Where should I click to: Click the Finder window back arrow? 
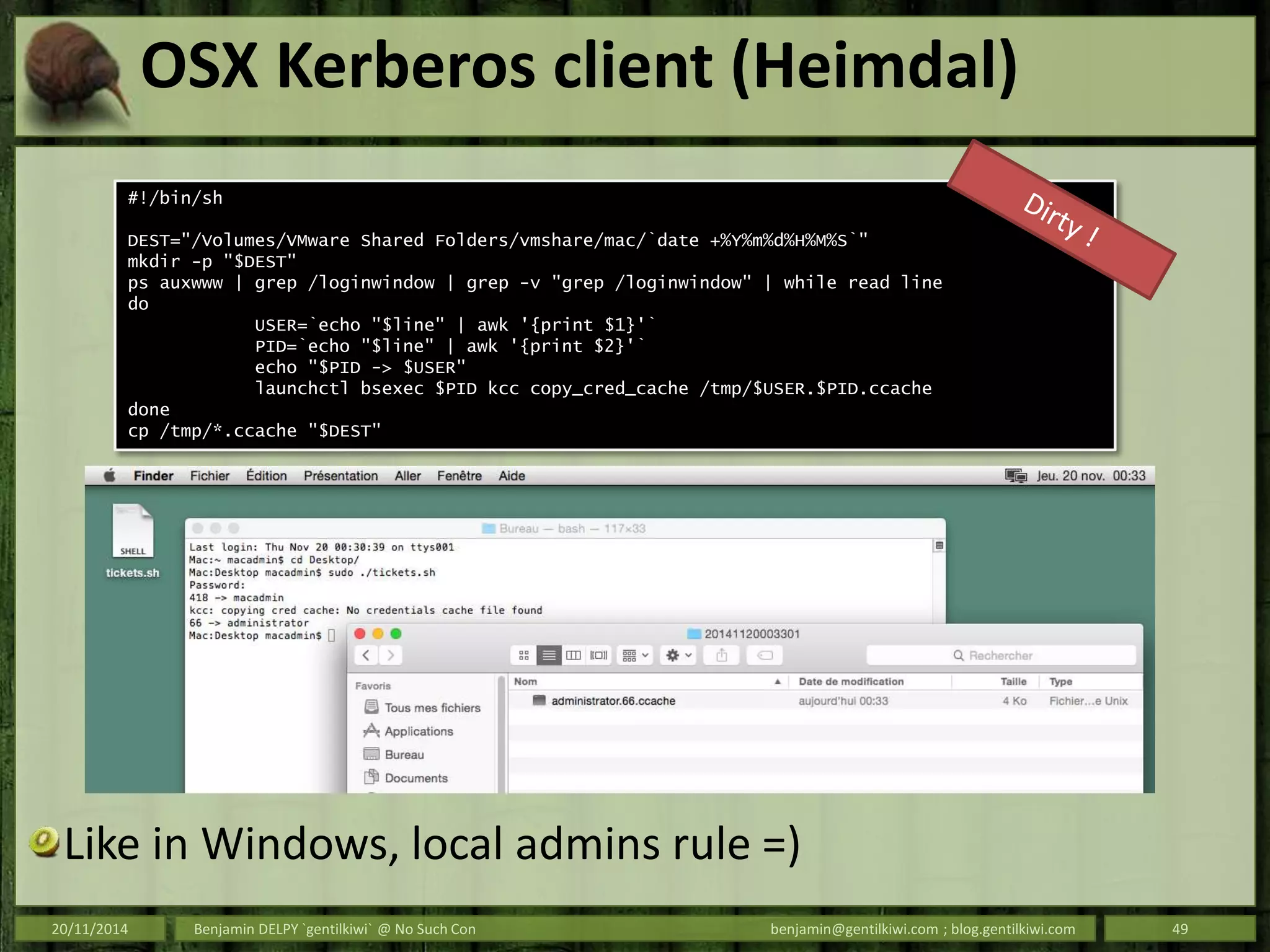[366, 655]
